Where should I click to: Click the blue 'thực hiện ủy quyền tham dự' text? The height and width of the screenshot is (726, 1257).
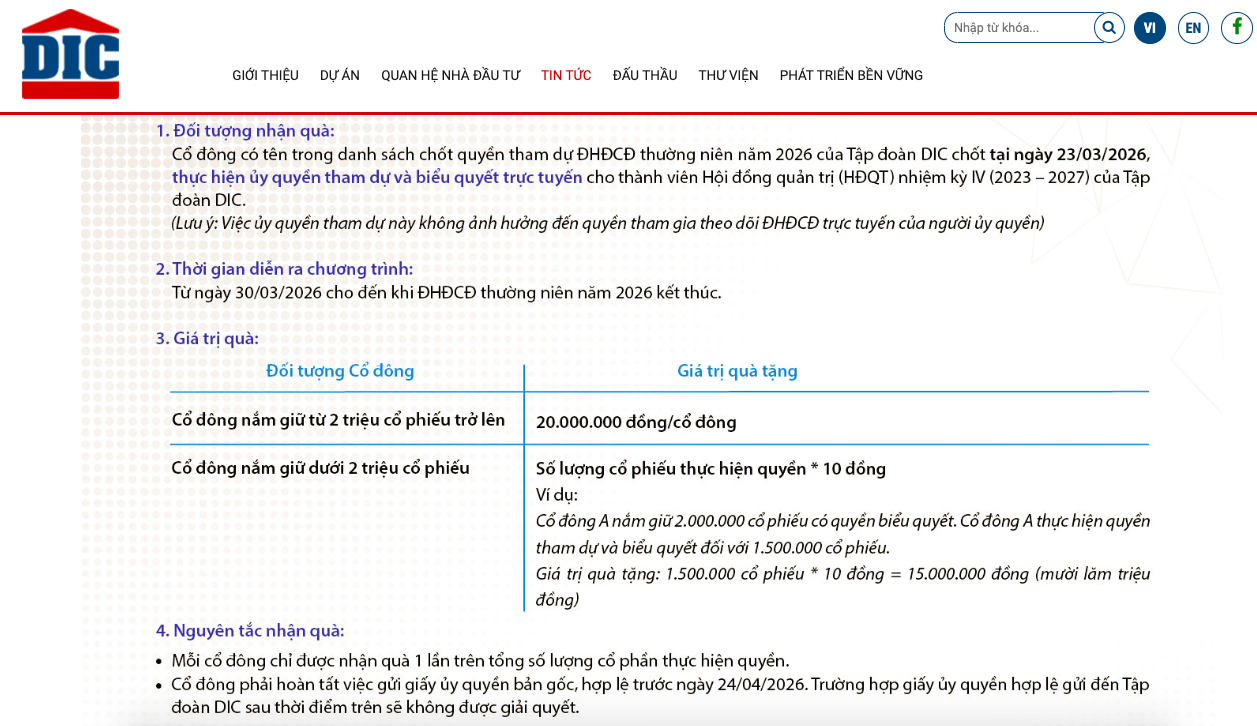click(377, 177)
